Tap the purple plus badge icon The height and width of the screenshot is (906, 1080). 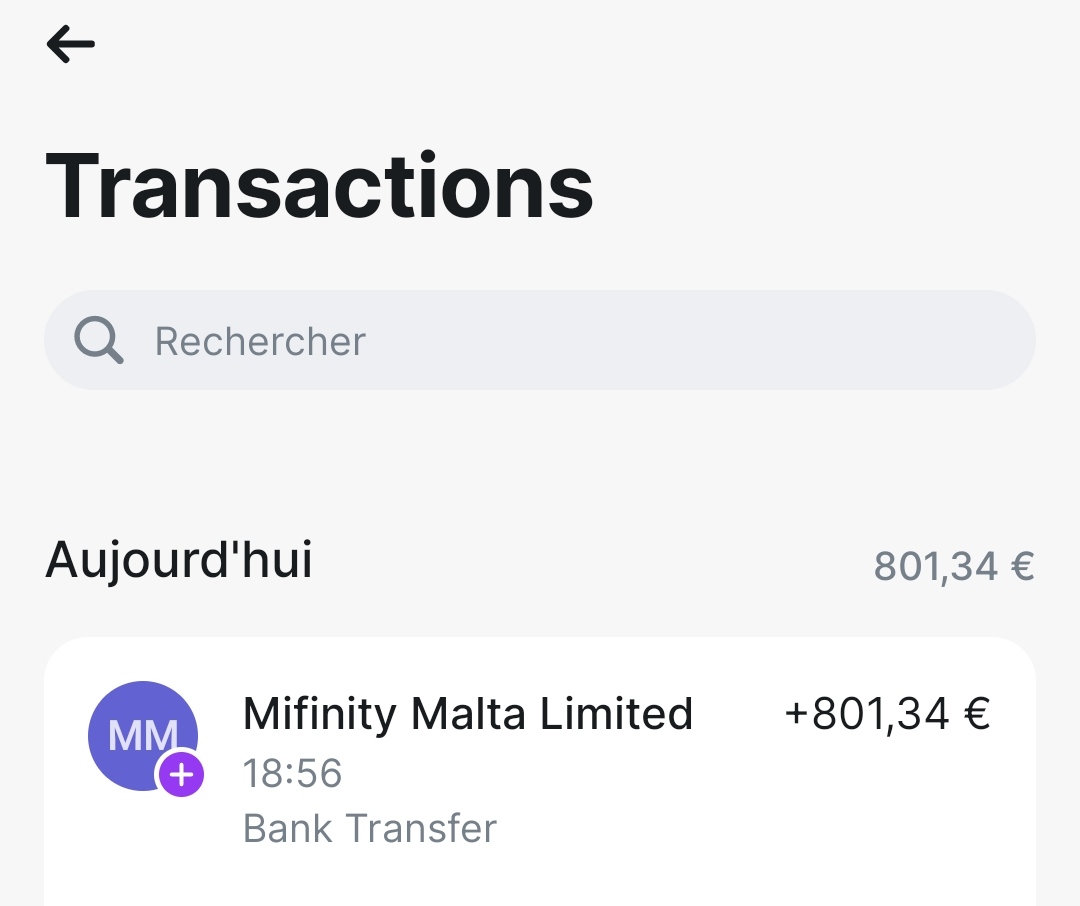pos(181,774)
